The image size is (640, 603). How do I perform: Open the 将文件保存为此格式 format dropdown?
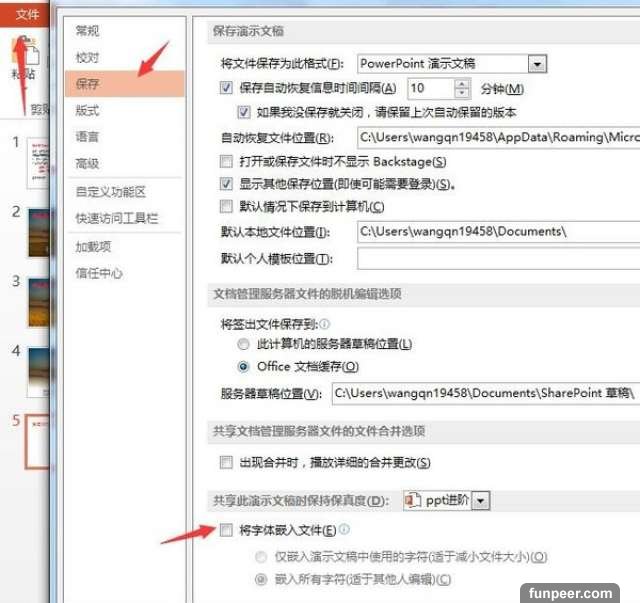(x=538, y=64)
